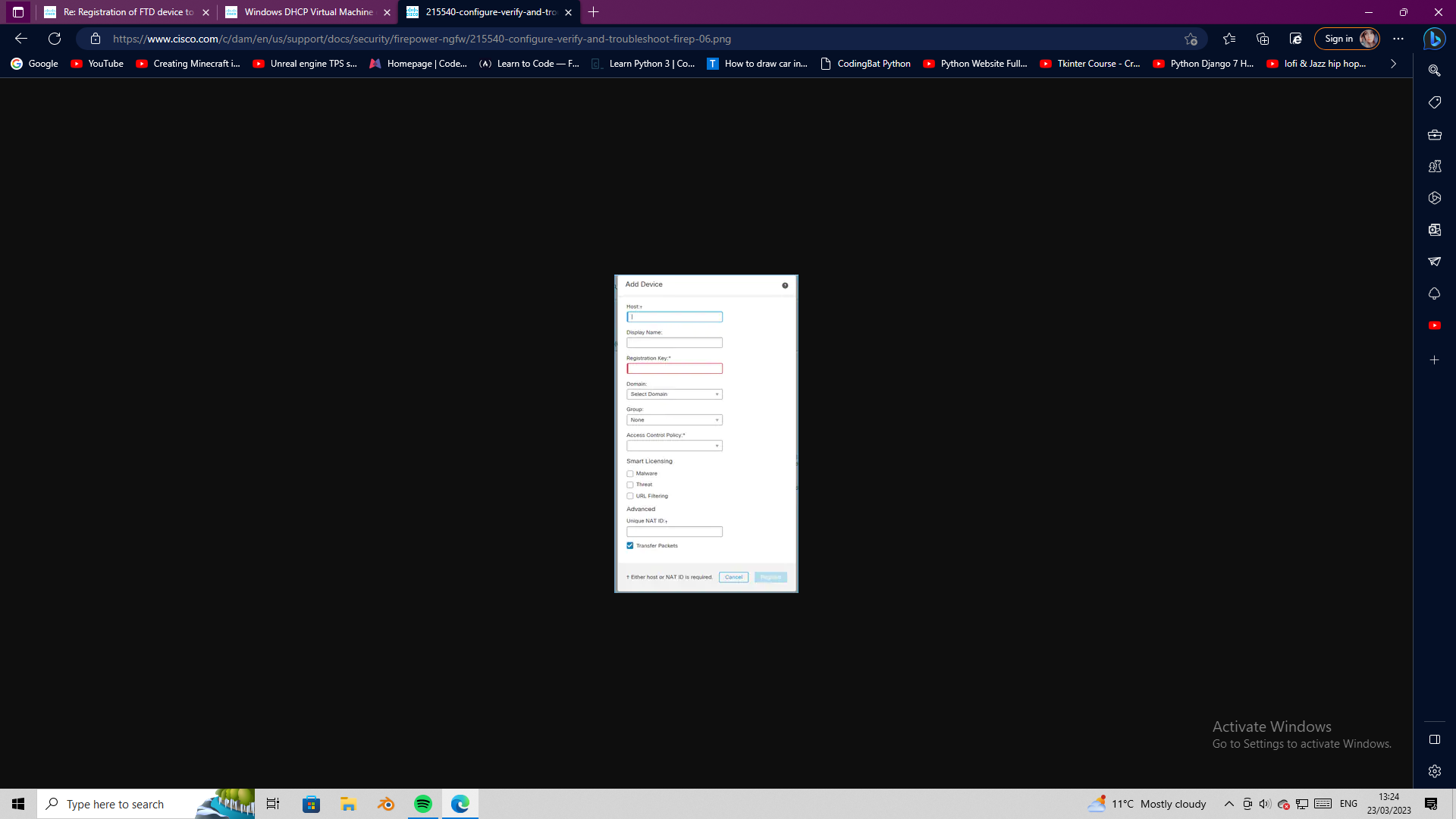Uncheck the Transfer Packets checkbox

coord(630,546)
